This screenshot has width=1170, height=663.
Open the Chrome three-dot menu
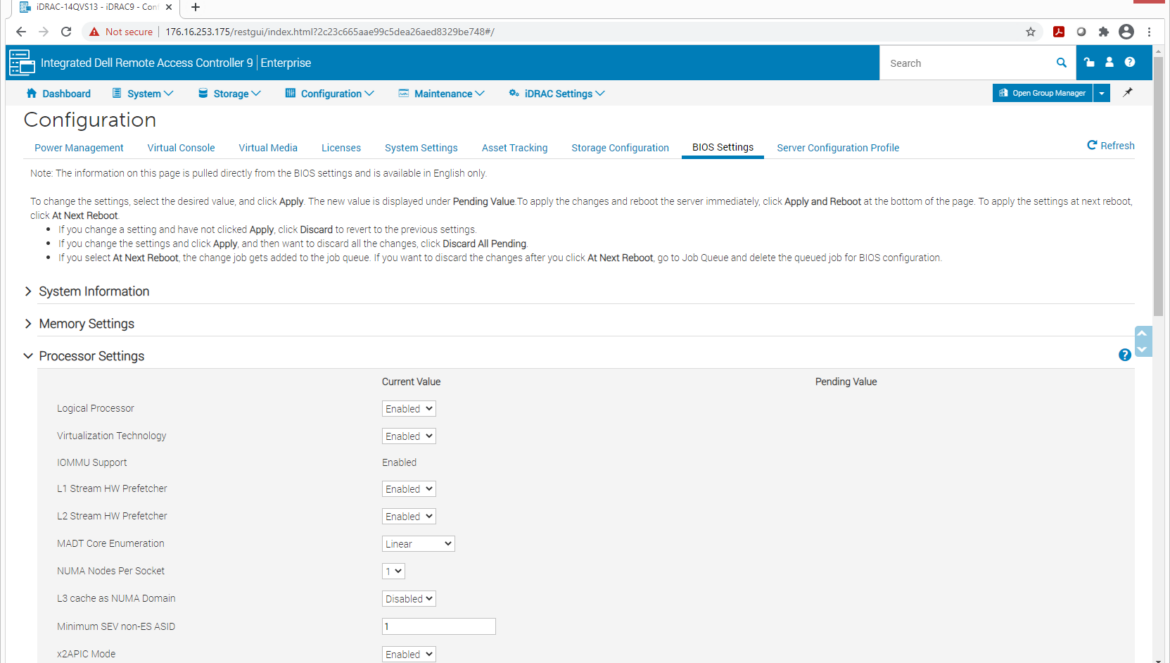click(x=1149, y=31)
